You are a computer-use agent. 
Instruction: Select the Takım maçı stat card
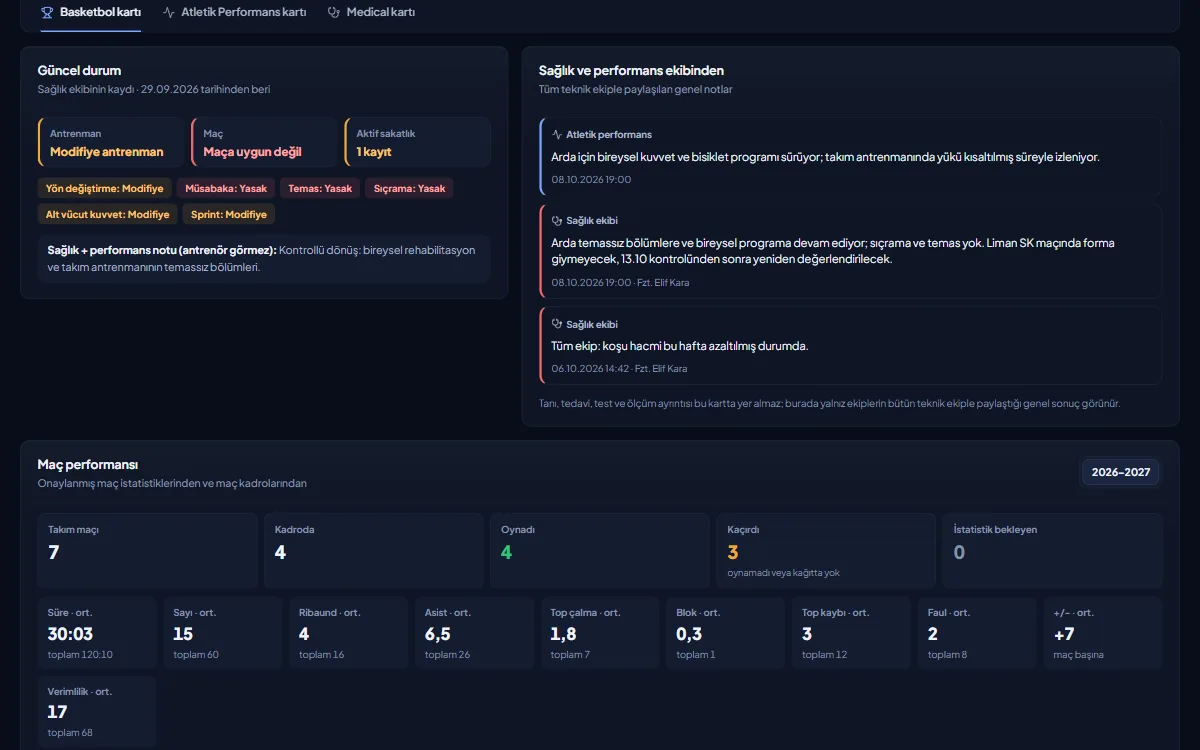(x=148, y=551)
